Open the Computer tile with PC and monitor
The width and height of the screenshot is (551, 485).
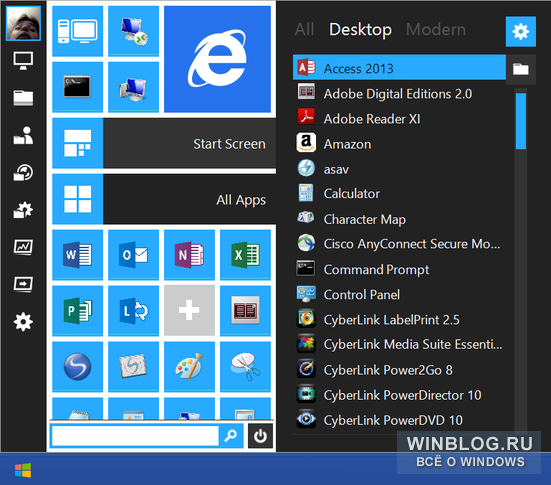pos(78,31)
